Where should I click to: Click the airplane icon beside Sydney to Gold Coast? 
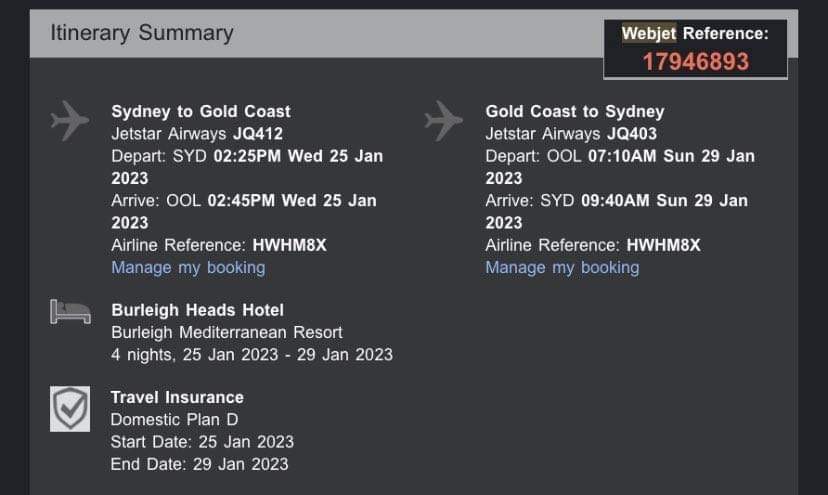pos(70,122)
